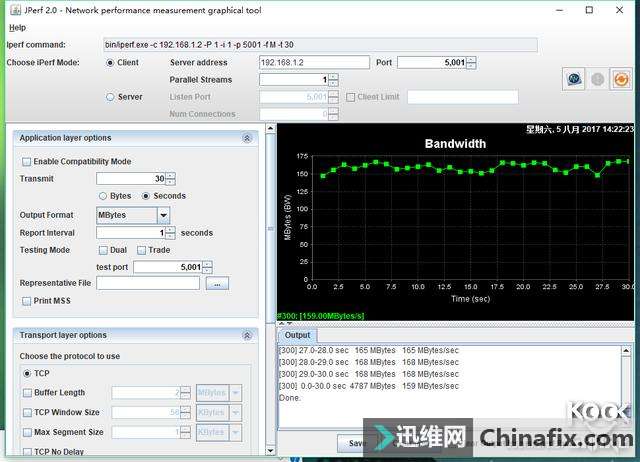Click the Port value field 5,001
The image size is (640, 462).
tap(432, 62)
